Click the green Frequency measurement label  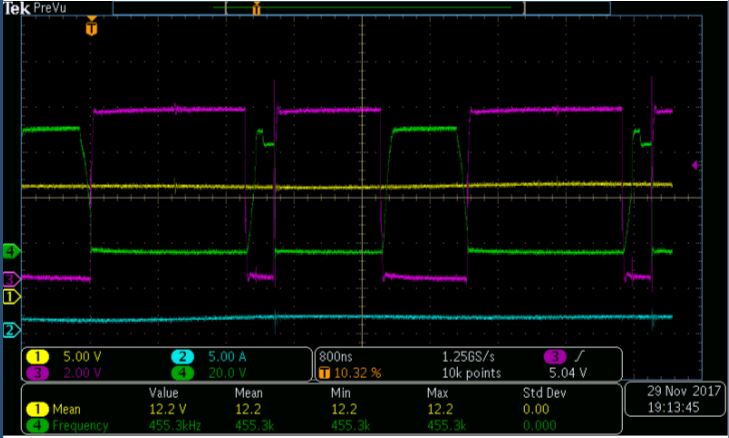pyautogui.click(x=80, y=425)
